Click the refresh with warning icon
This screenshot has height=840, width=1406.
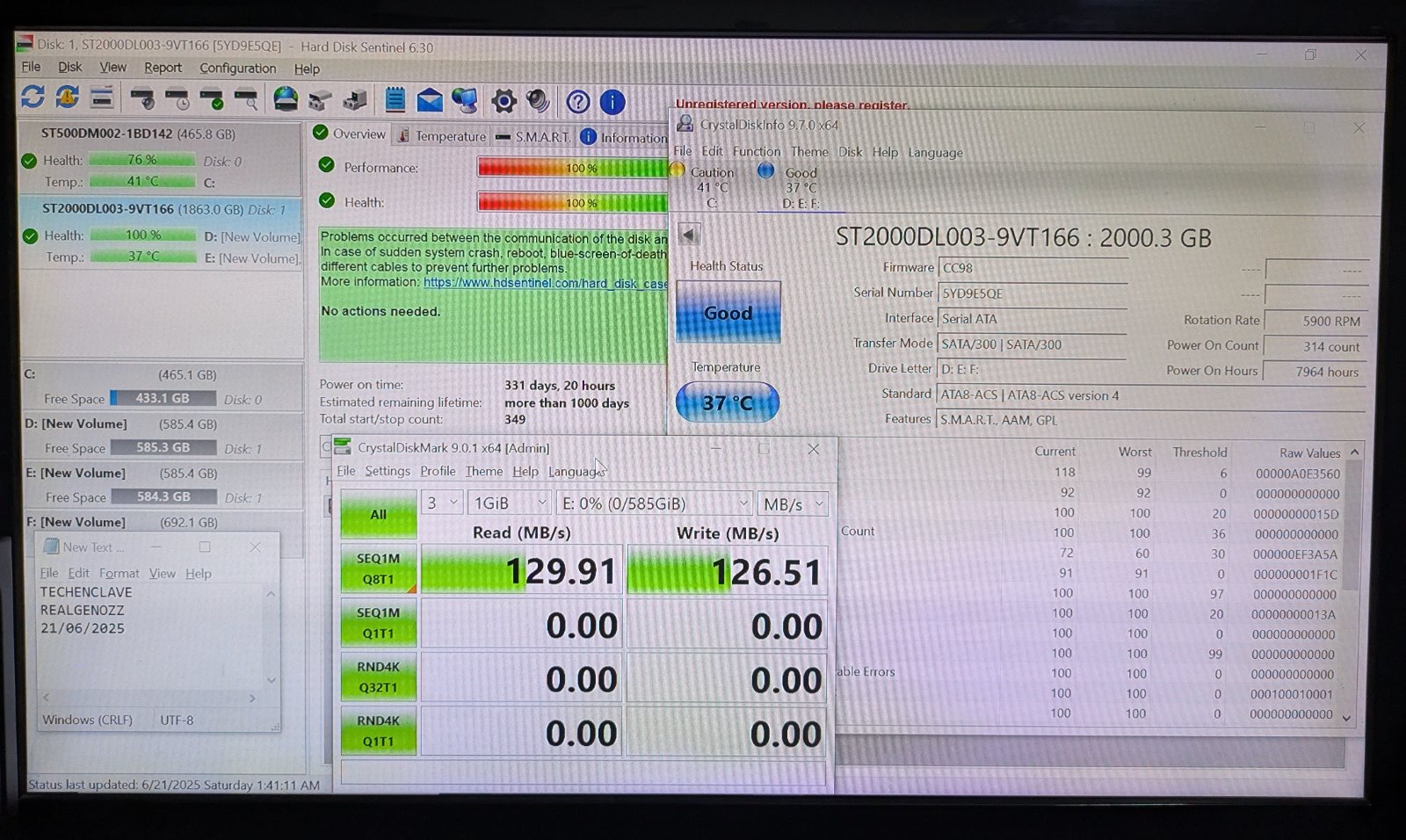67,98
